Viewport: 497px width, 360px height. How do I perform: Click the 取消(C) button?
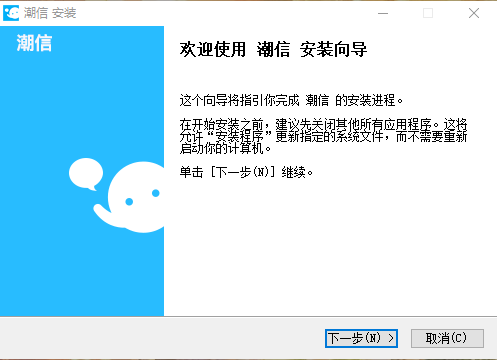click(447, 338)
